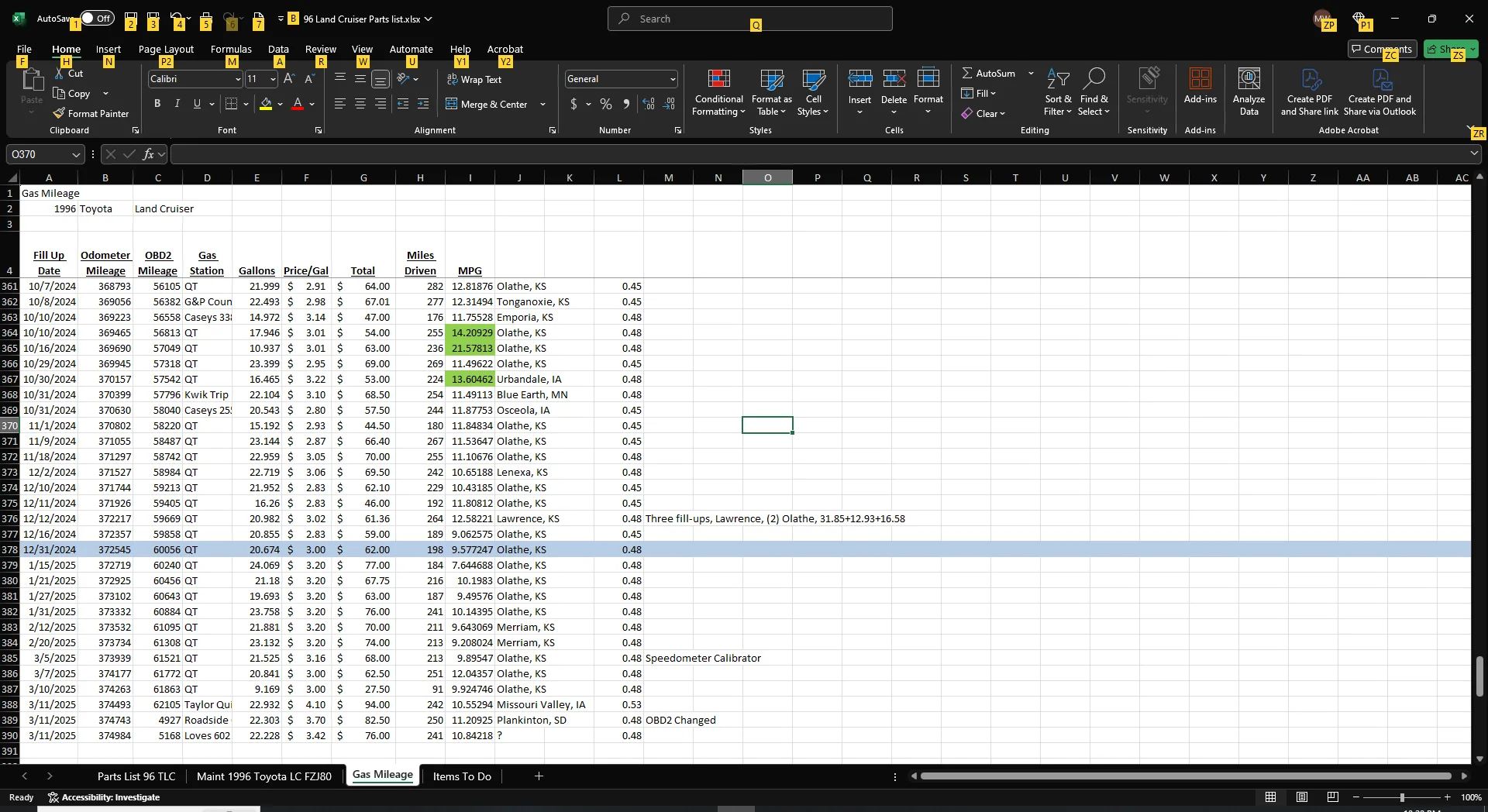Expand the Merge & Center dropdown arrow
The image size is (1488, 812).
(542, 104)
